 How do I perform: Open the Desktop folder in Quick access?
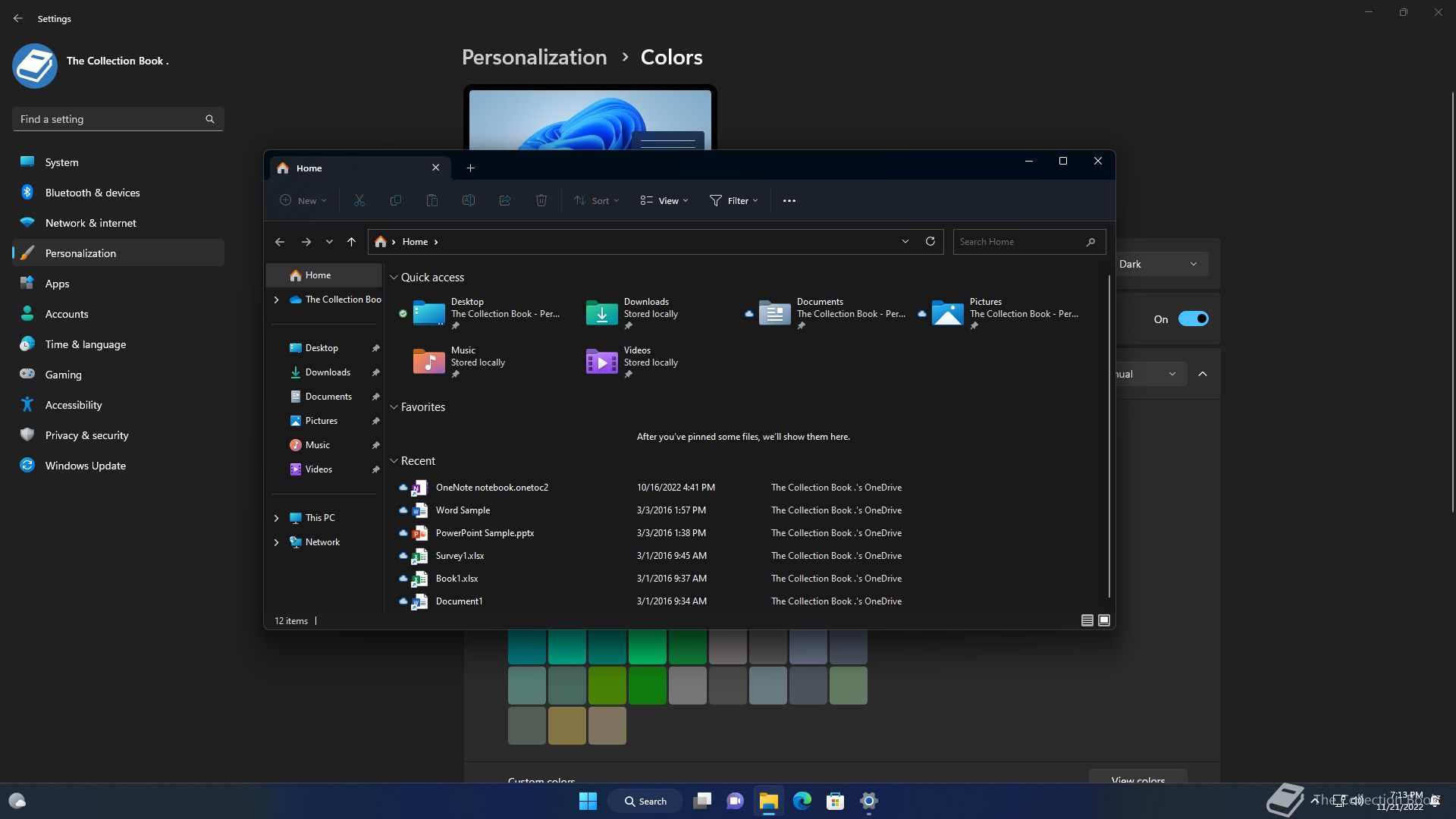[x=485, y=314]
